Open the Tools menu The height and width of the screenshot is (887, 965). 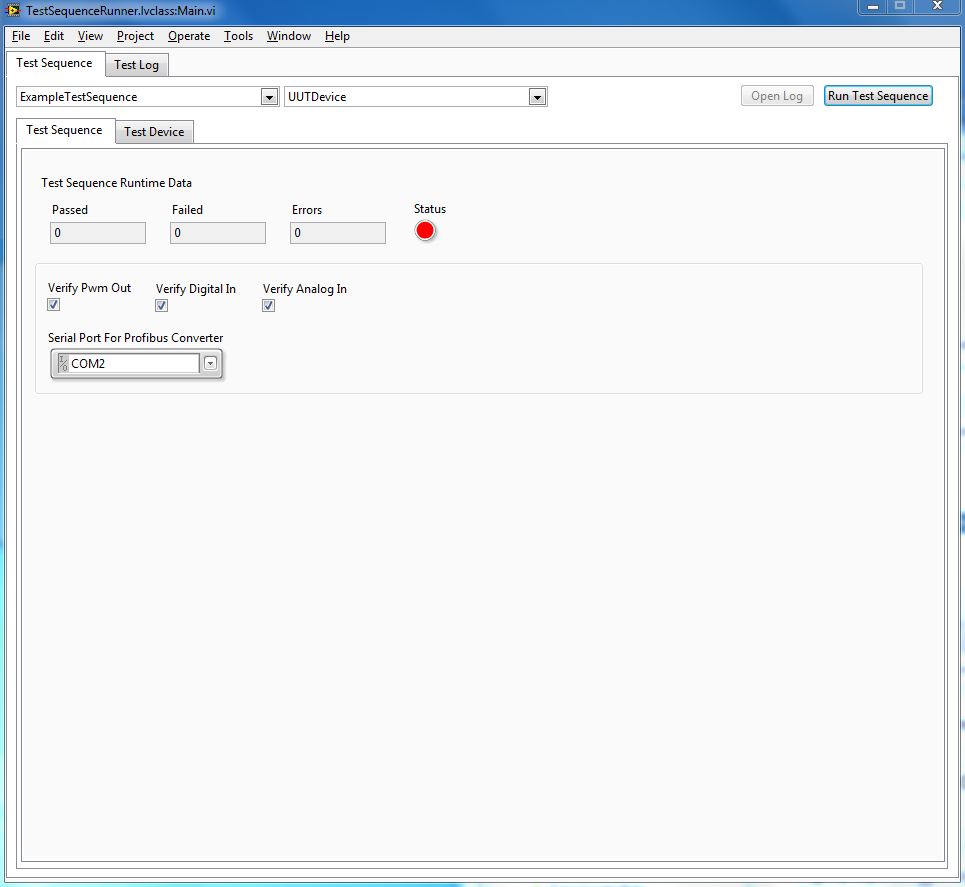pyautogui.click(x=238, y=36)
